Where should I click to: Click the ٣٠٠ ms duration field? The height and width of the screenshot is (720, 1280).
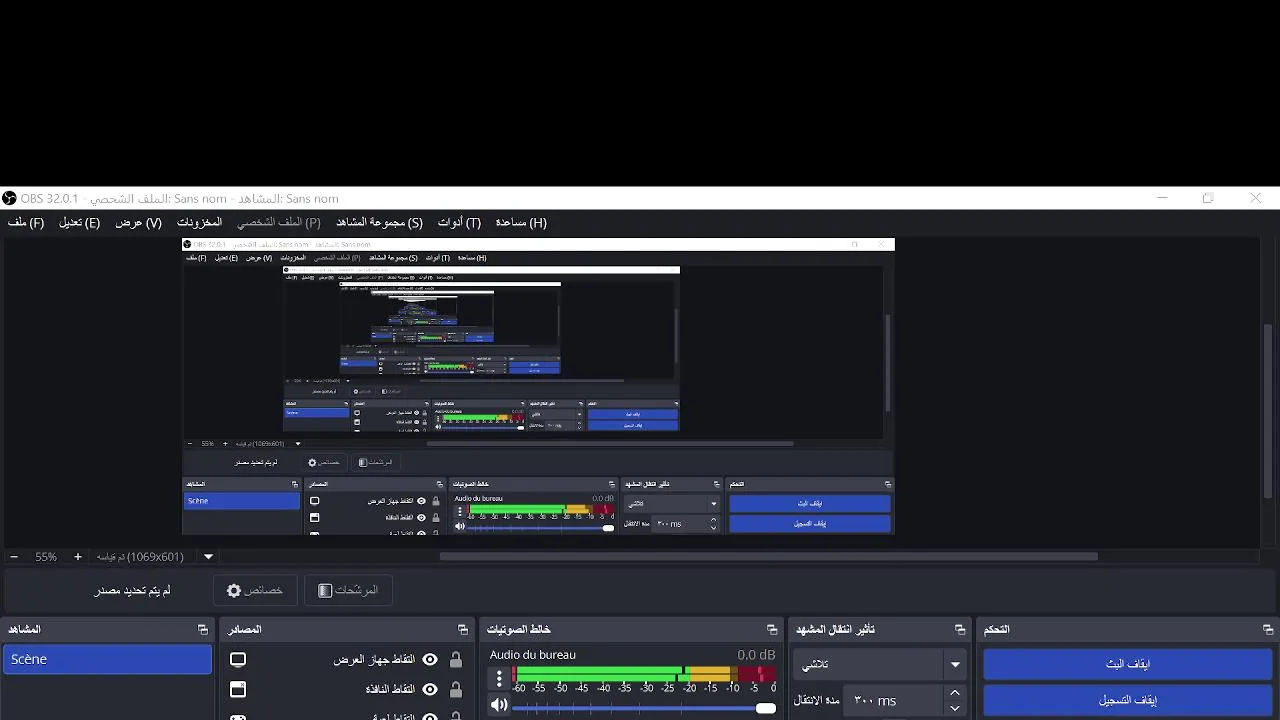tap(893, 701)
